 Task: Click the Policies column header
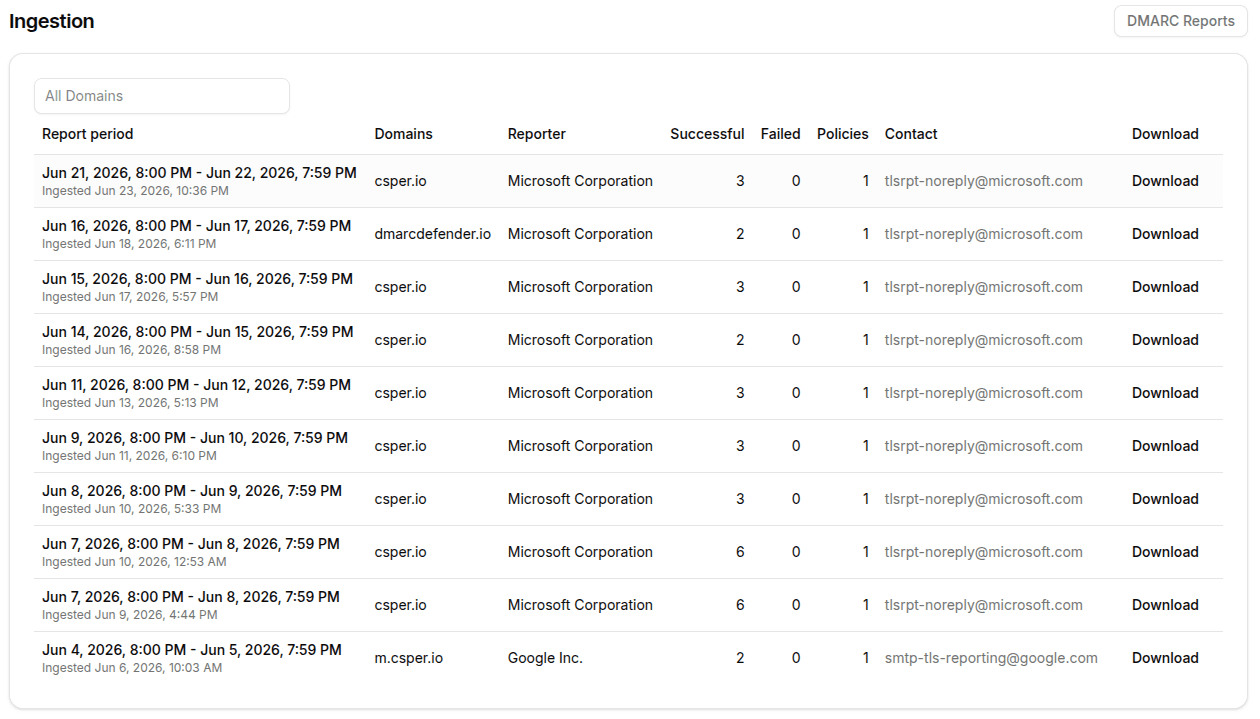point(843,134)
